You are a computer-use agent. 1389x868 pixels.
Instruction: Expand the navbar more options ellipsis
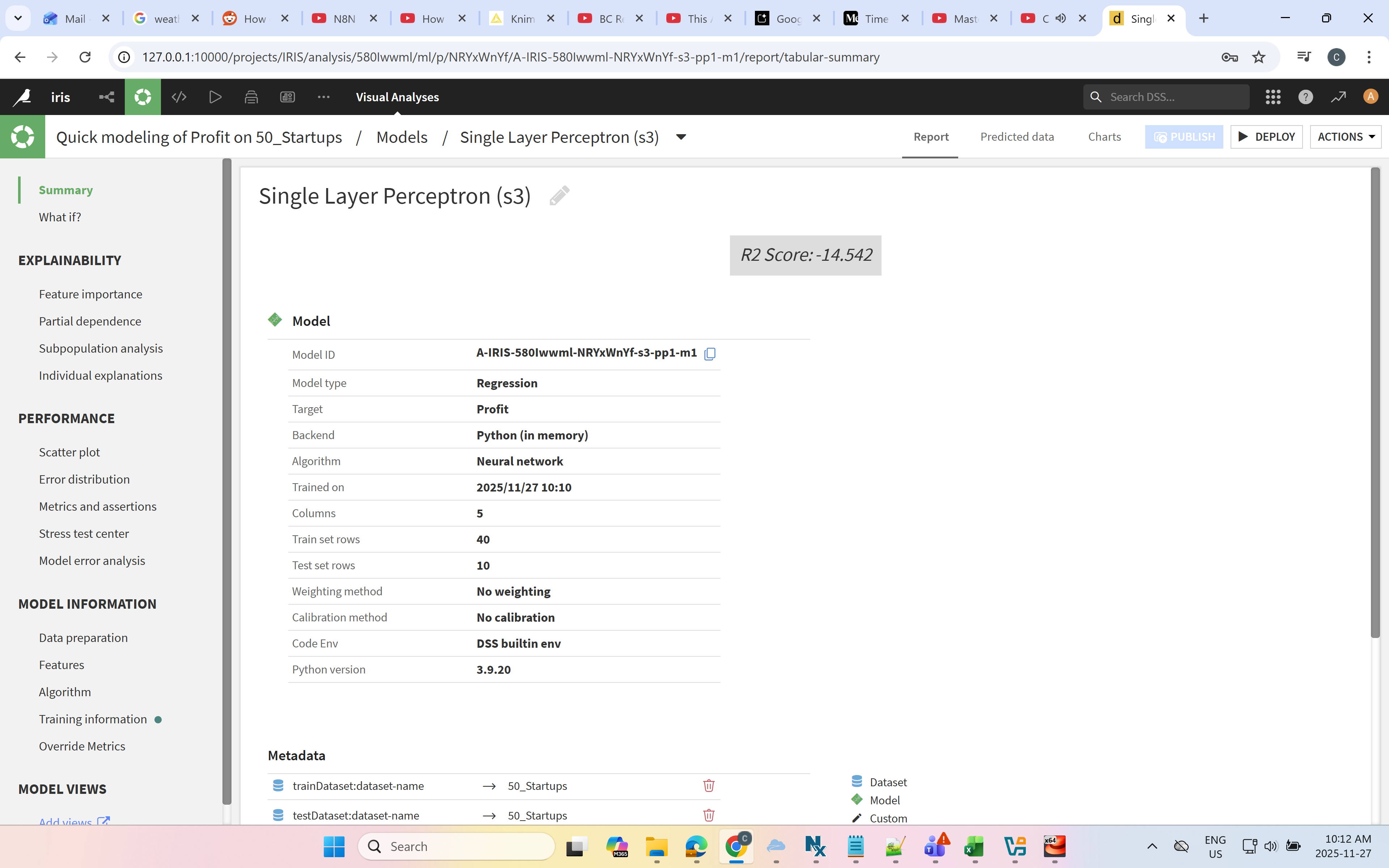point(324,97)
